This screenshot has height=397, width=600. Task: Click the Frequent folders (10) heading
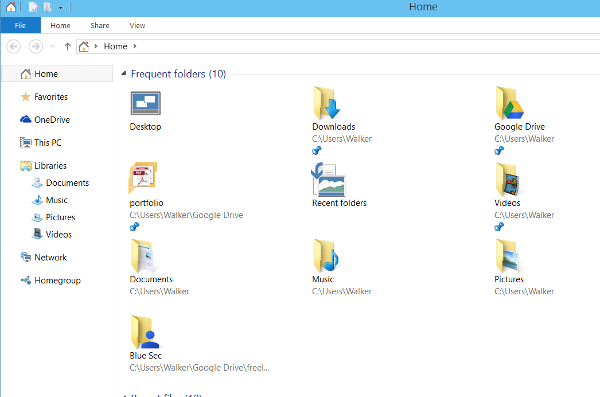point(178,74)
